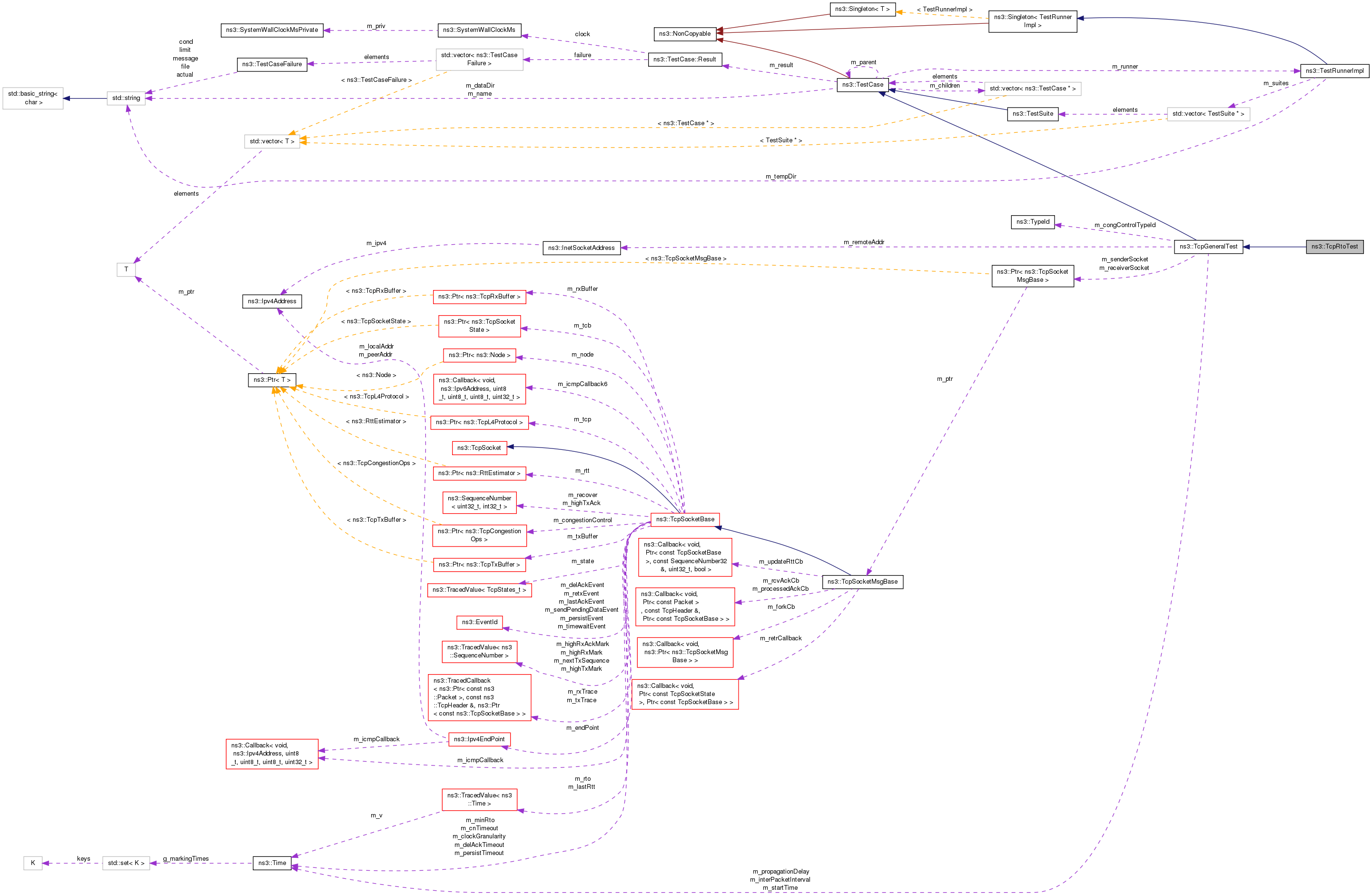Open the Ipv4Address Callback node
1372x895 pixels.
click(x=272, y=754)
